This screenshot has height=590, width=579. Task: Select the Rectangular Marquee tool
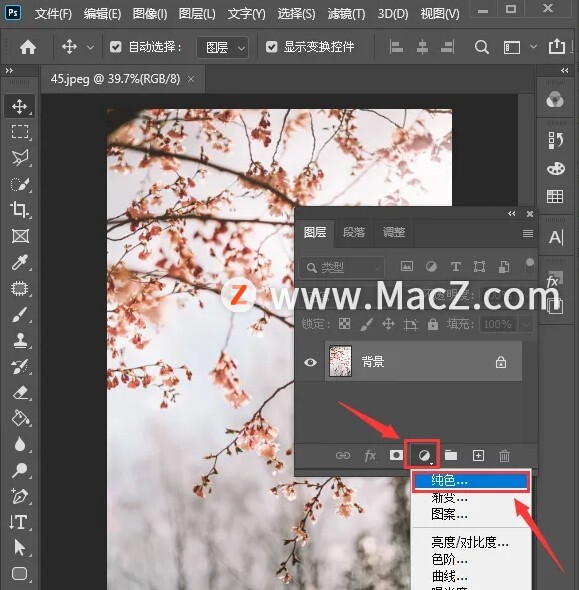coord(19,132)
